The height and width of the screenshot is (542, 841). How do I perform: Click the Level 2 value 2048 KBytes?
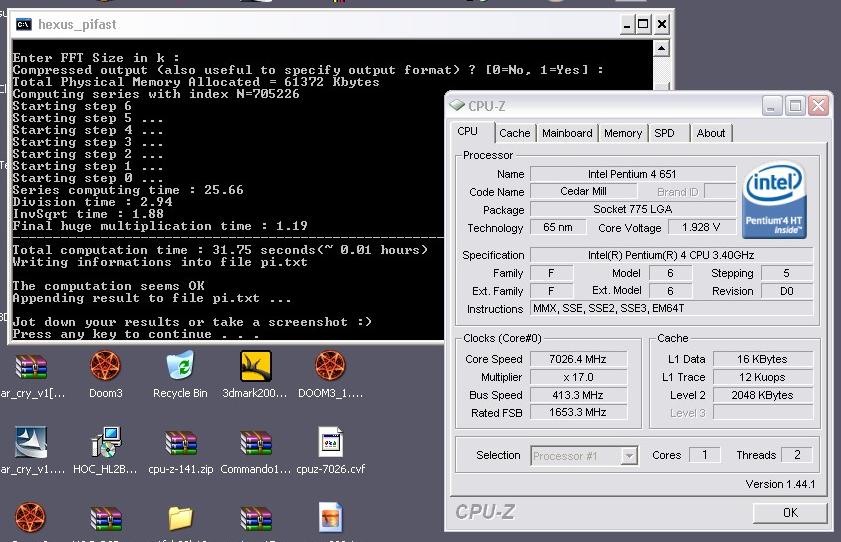click(x=763, y=395)
